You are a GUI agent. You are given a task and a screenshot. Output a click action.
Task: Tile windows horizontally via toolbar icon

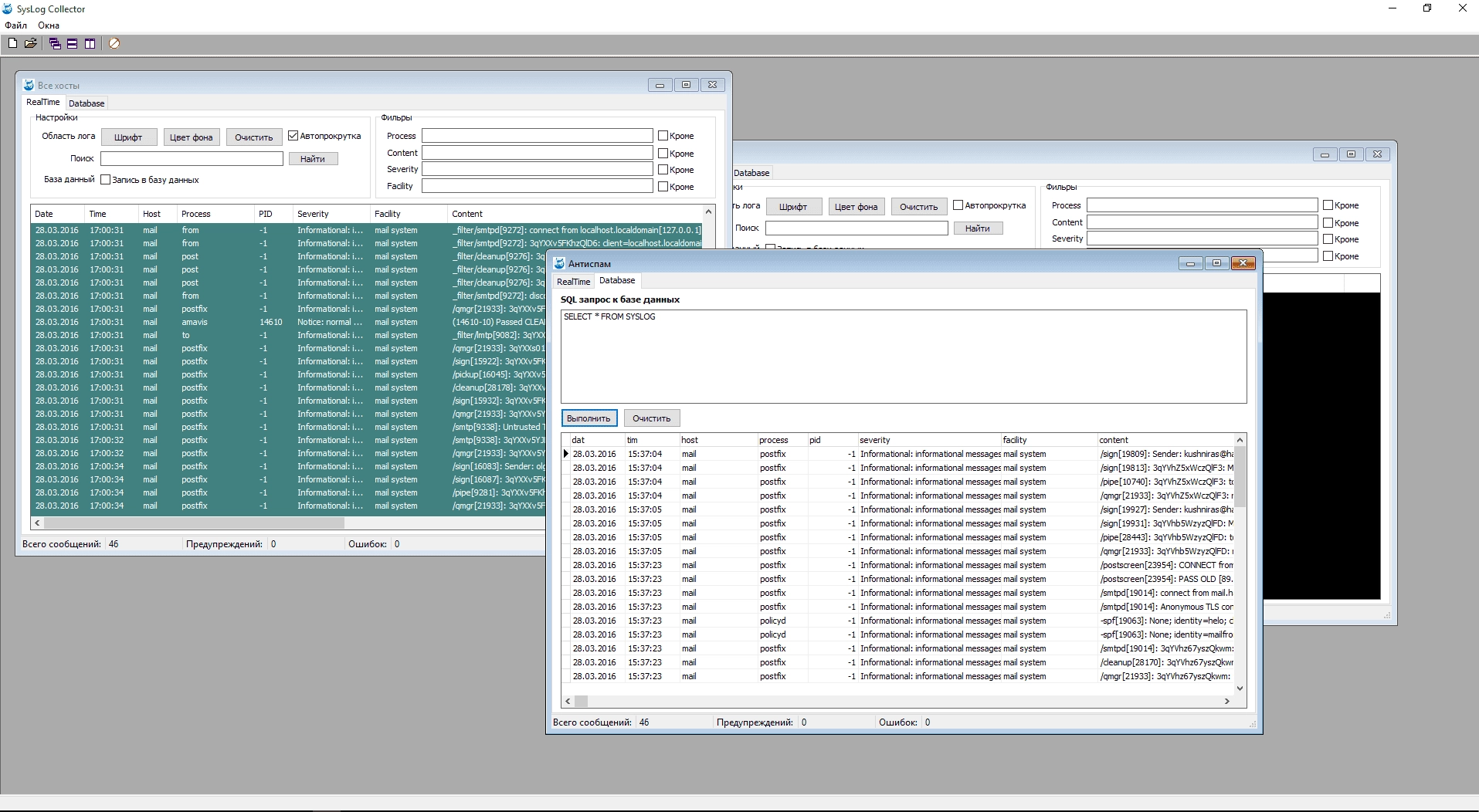coord(72,43)
